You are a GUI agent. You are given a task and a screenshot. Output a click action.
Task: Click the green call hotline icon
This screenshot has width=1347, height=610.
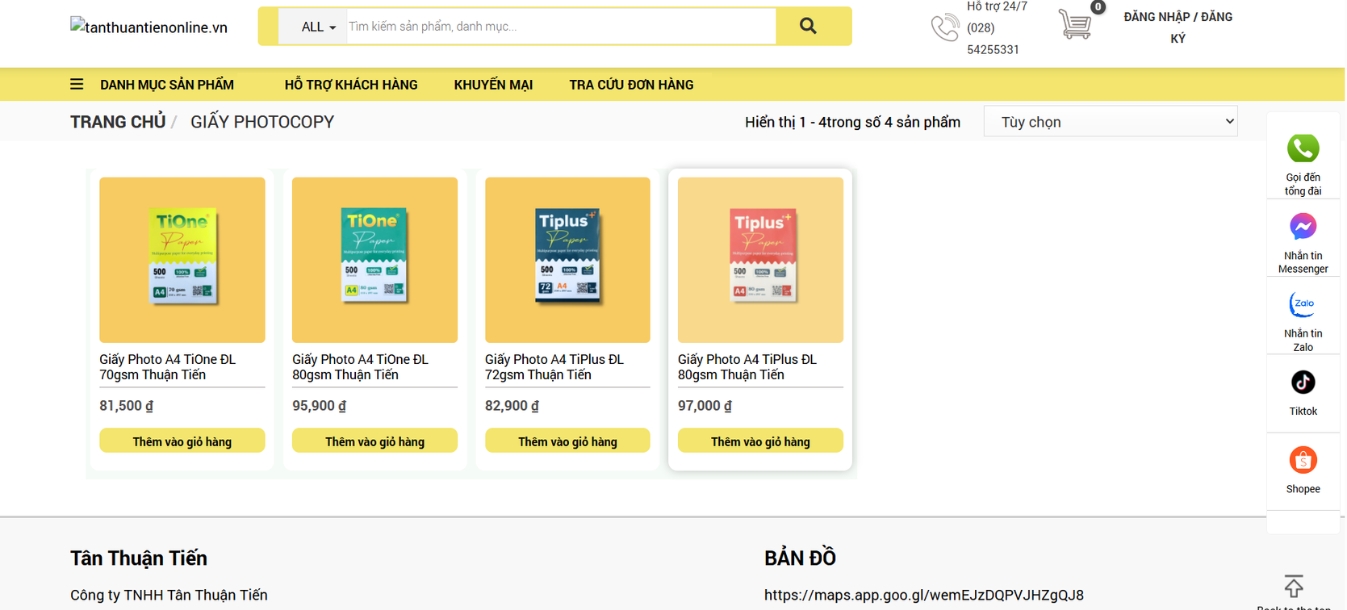[x=1302, y=148]
